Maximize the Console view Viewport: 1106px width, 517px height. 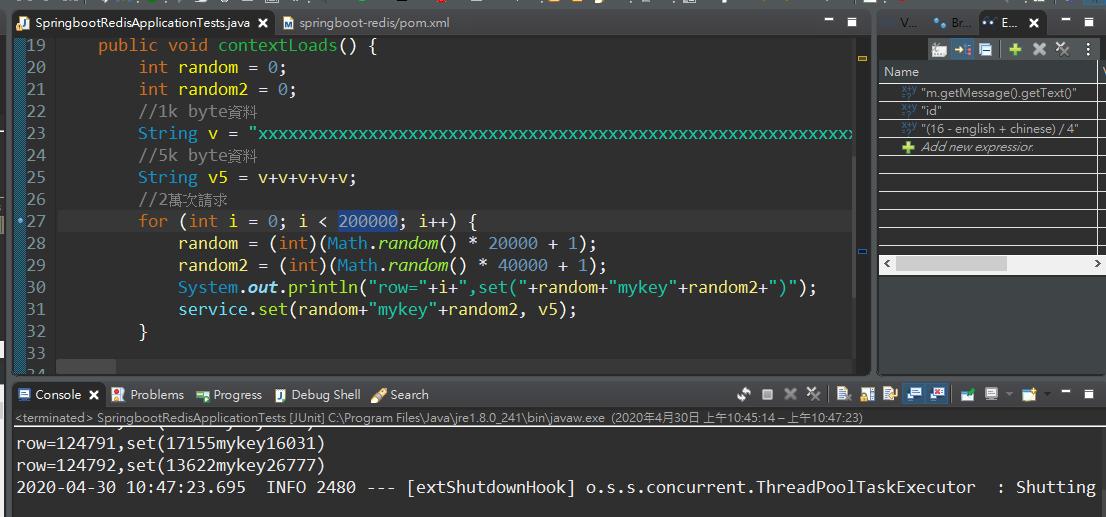pyautogui.click(x=1089, y=394)
